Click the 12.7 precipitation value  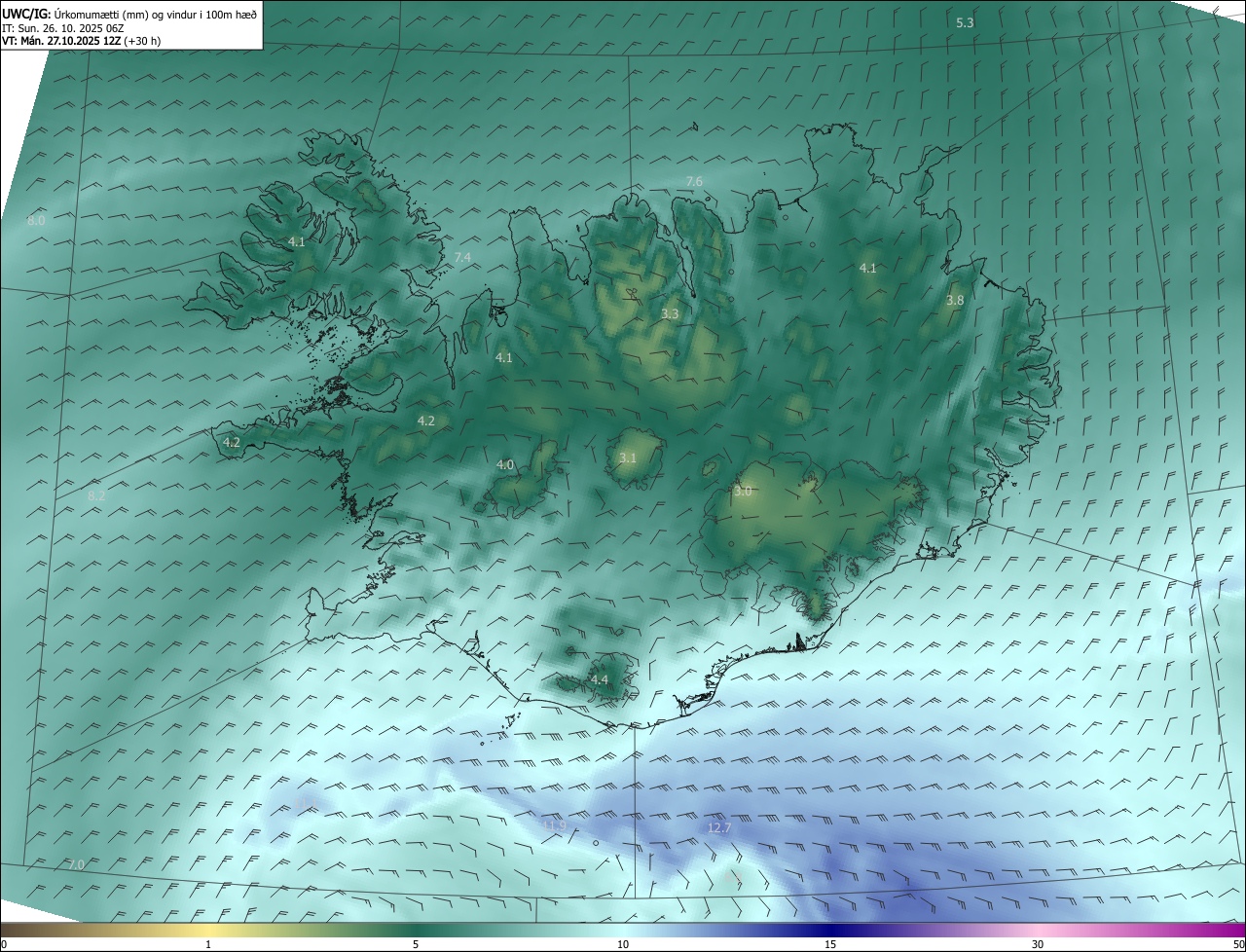[x=718, y=827]
